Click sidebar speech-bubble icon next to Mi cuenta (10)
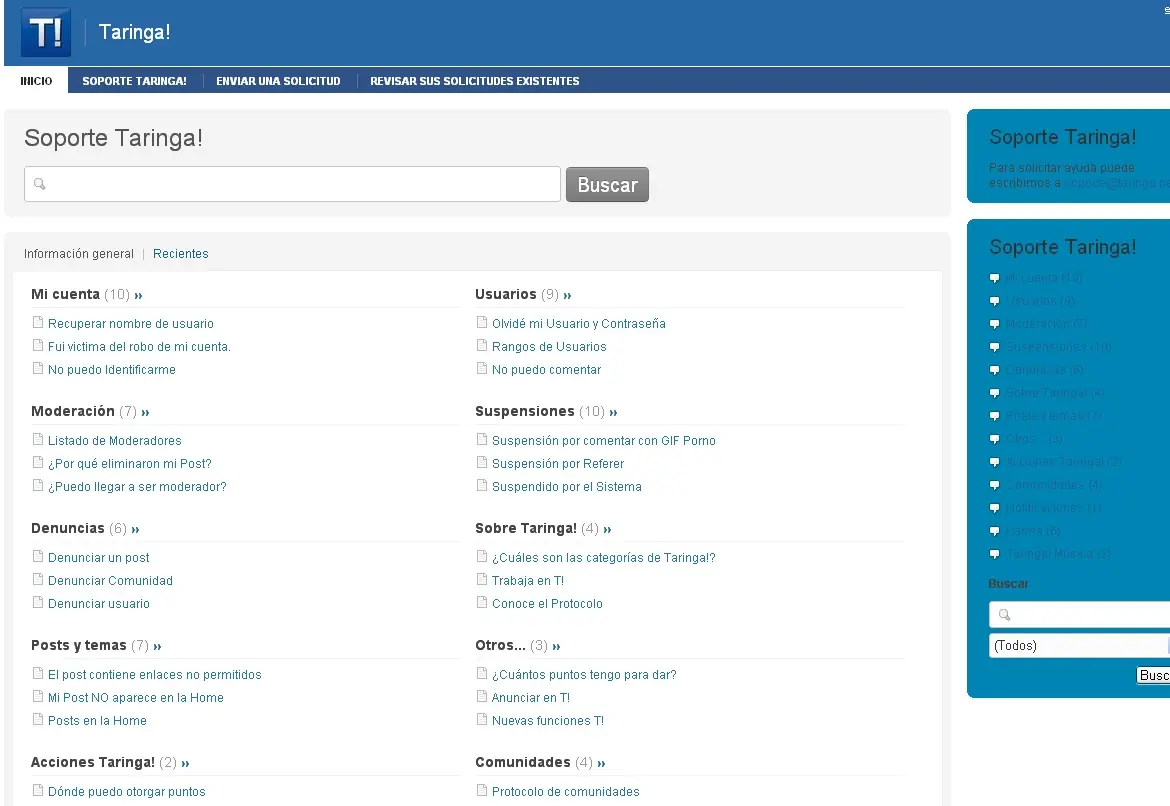The width and height of the screenshot is (1170, 806). [x=995, y=278]
